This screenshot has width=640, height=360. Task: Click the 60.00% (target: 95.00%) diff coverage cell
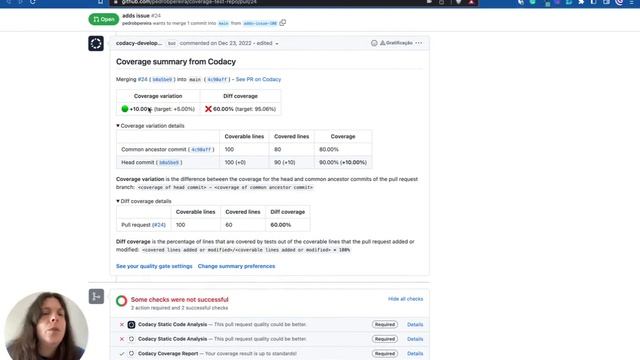point(240,109)
